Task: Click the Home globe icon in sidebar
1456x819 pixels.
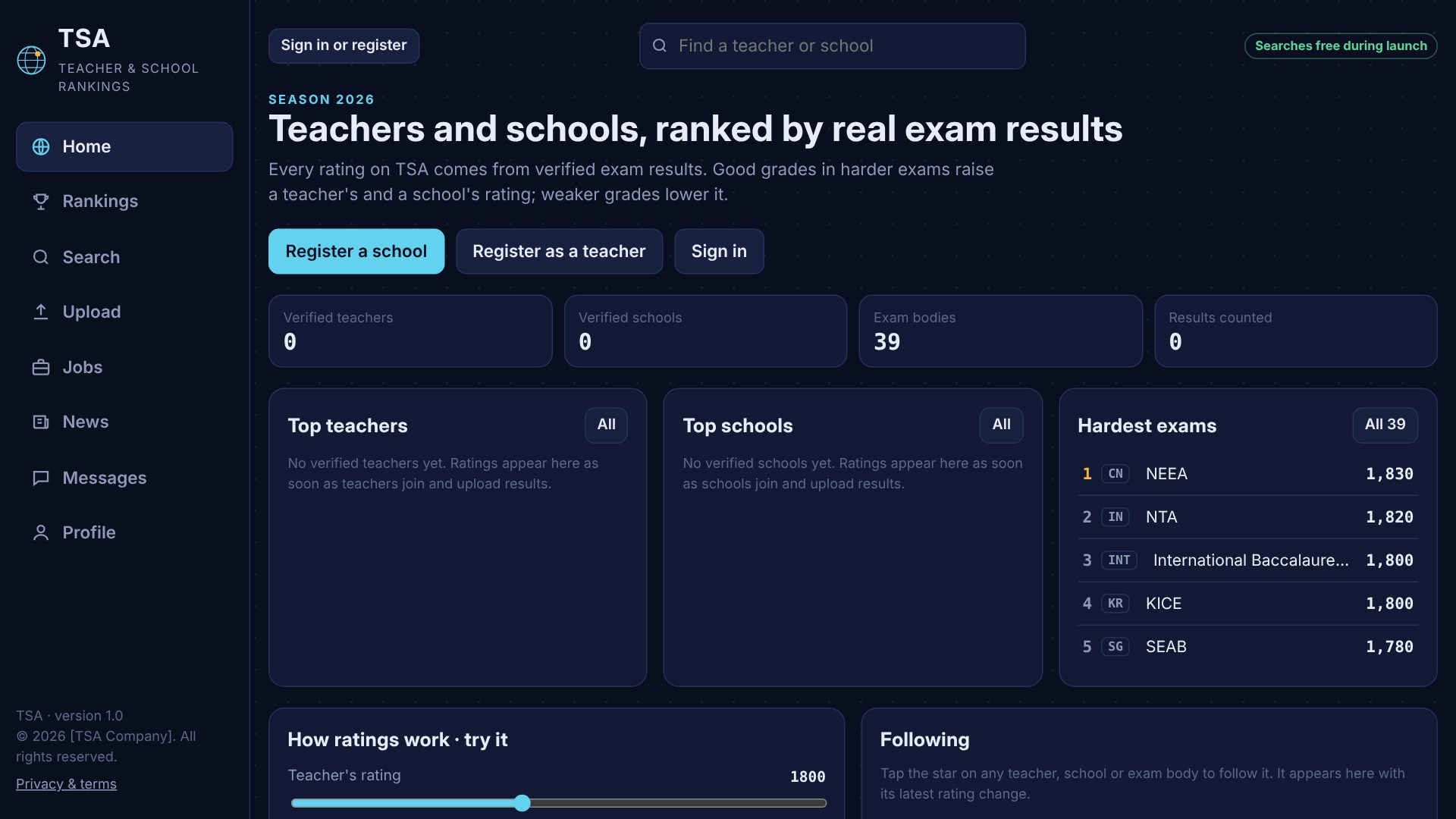Action: tap(41, 146)
